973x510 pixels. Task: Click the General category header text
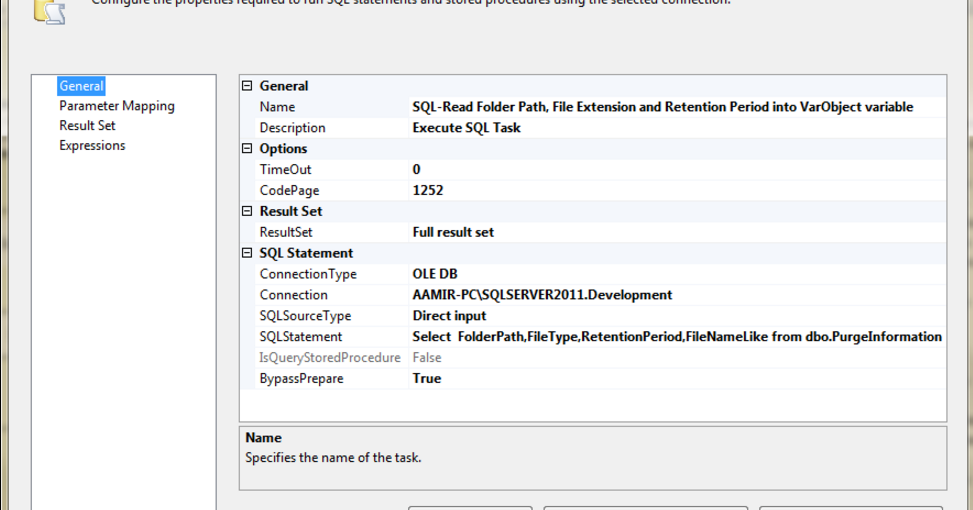pos(284,86)
